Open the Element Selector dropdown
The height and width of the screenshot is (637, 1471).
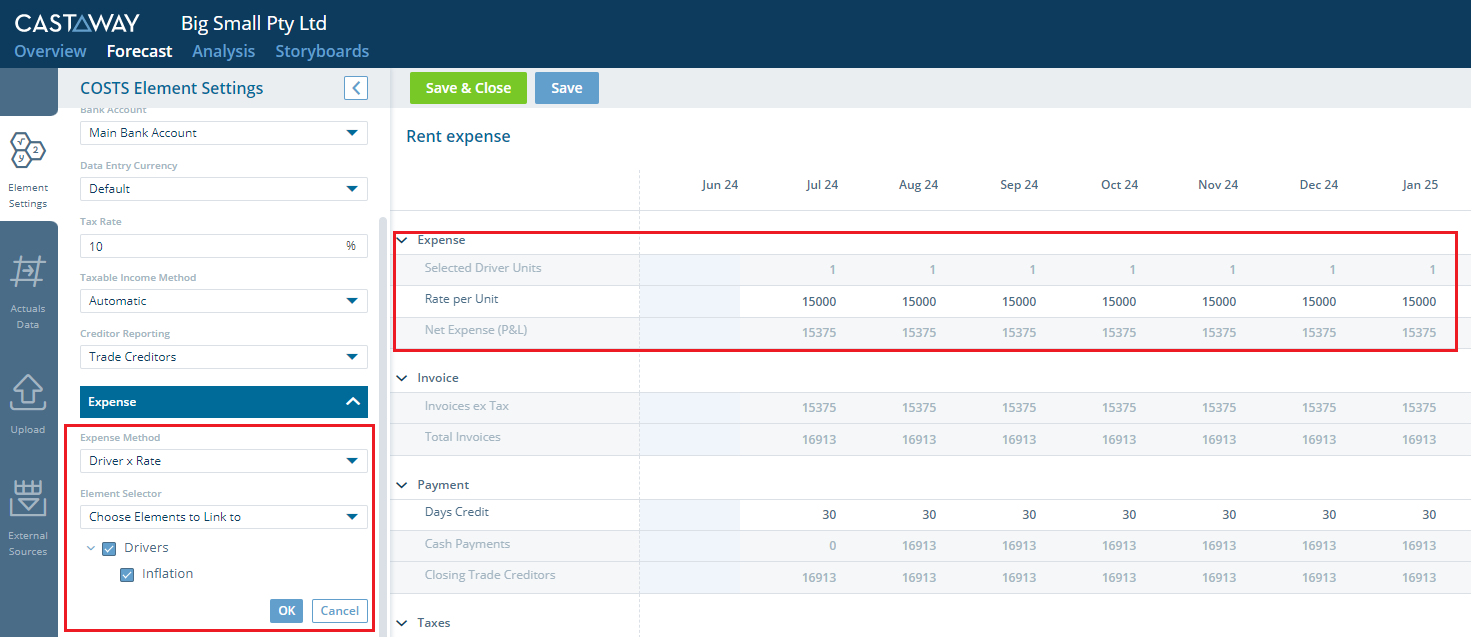click(224, 517)
